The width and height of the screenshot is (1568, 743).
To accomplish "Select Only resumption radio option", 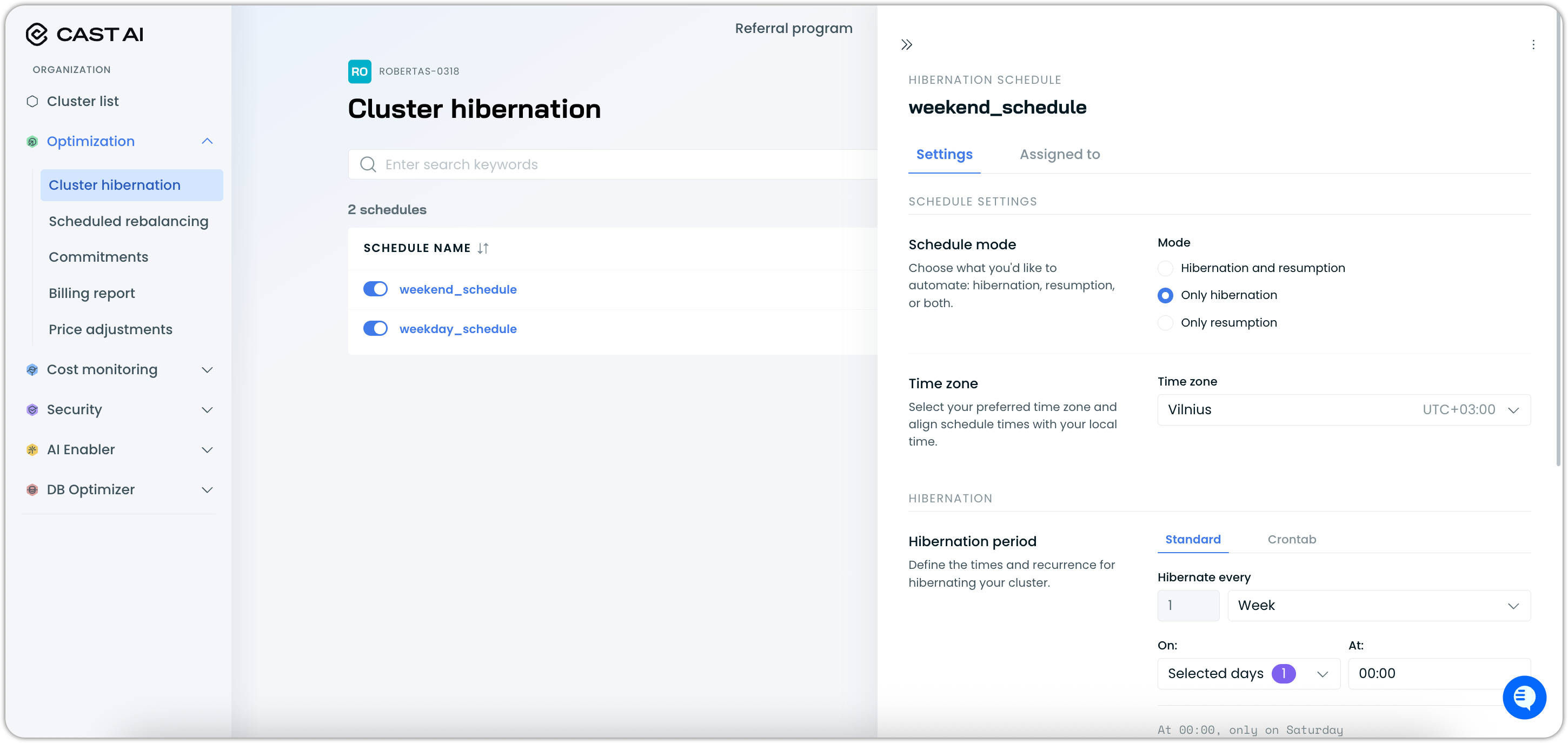I will point(1165,322).
